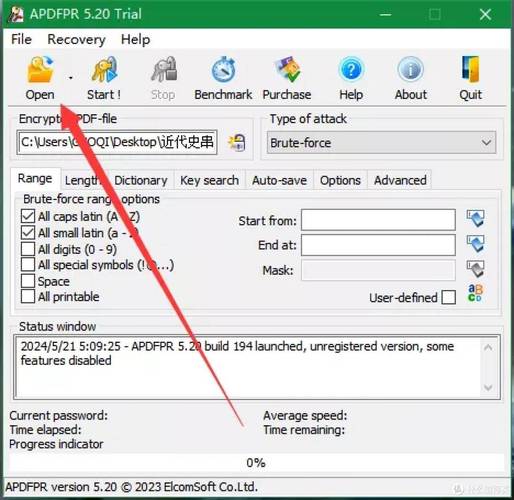This screenshot has height=500, width=514.
Task: Enable All special symbols checkbox
Action: tap(28, 264)
